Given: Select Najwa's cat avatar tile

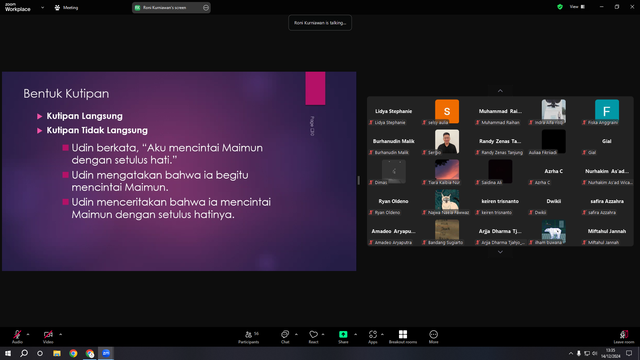Looking at the screenshot, I should coord(447,200).
